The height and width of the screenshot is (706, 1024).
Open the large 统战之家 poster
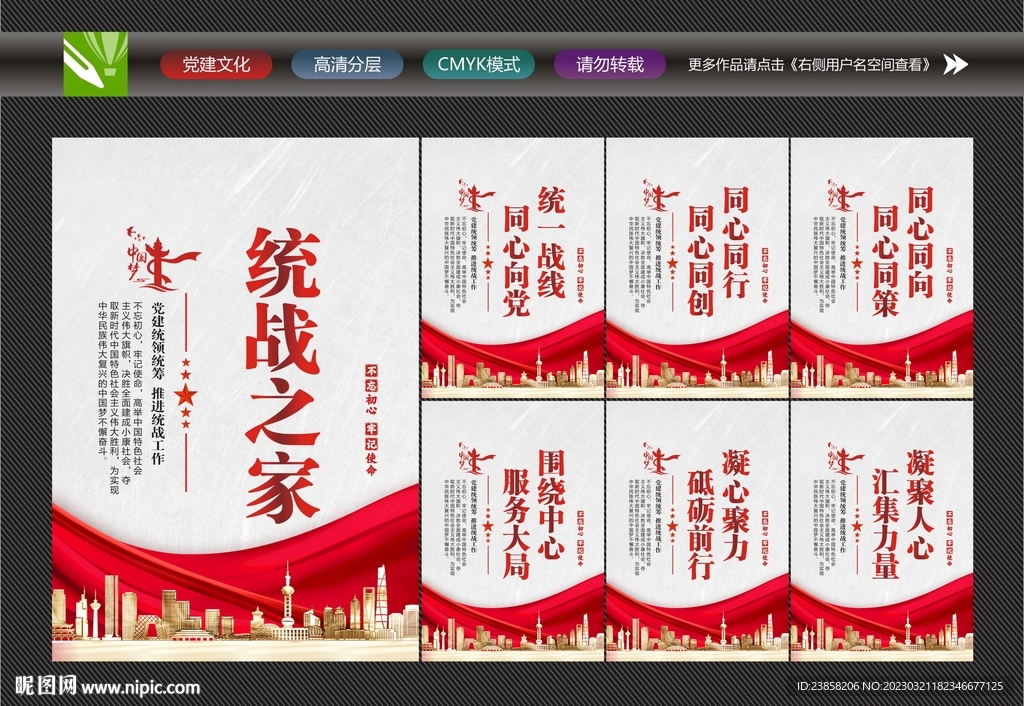pyautogui.click(x=235, y=399)
